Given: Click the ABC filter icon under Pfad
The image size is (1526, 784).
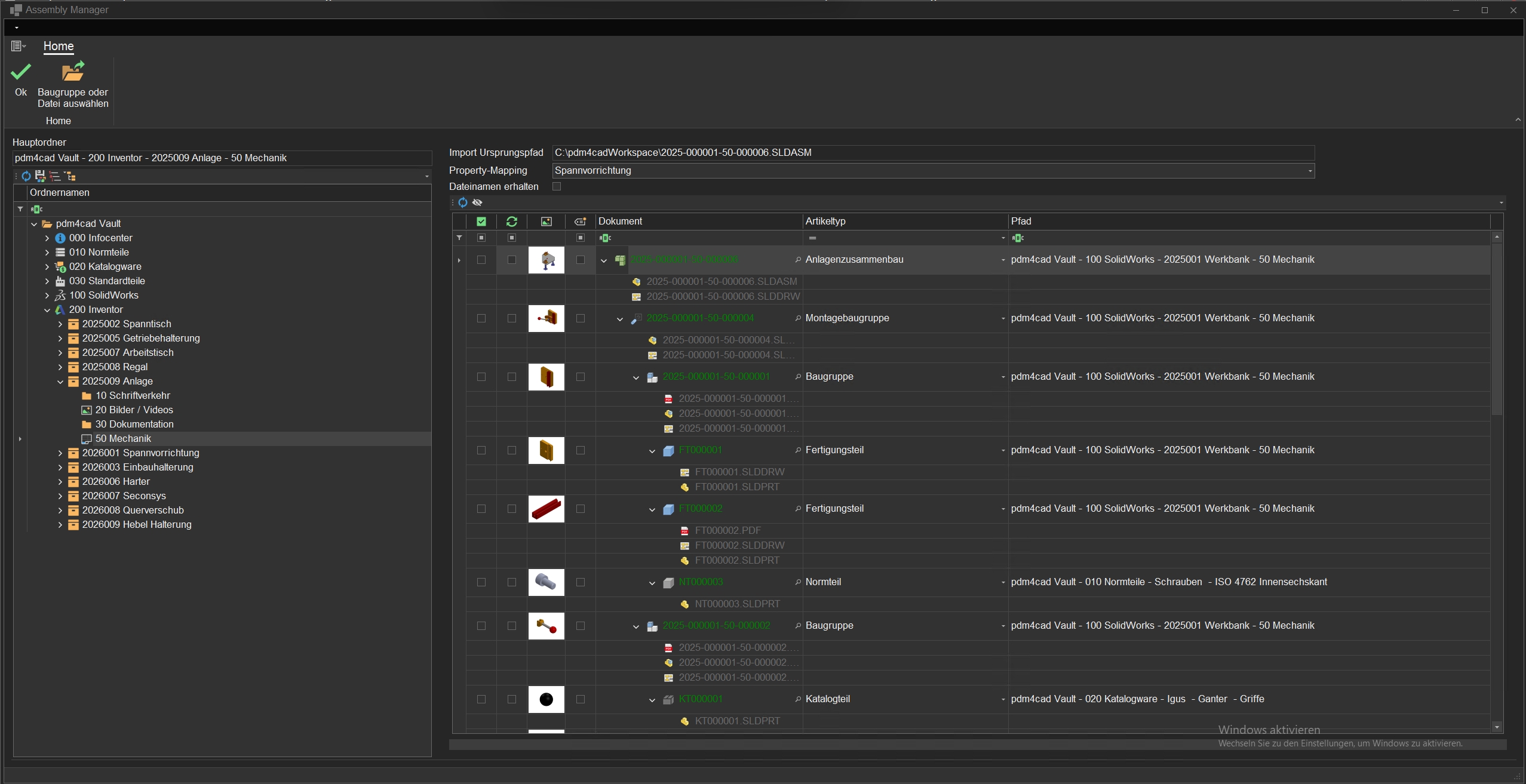Looking at the screenshot, I should 1018,238.
